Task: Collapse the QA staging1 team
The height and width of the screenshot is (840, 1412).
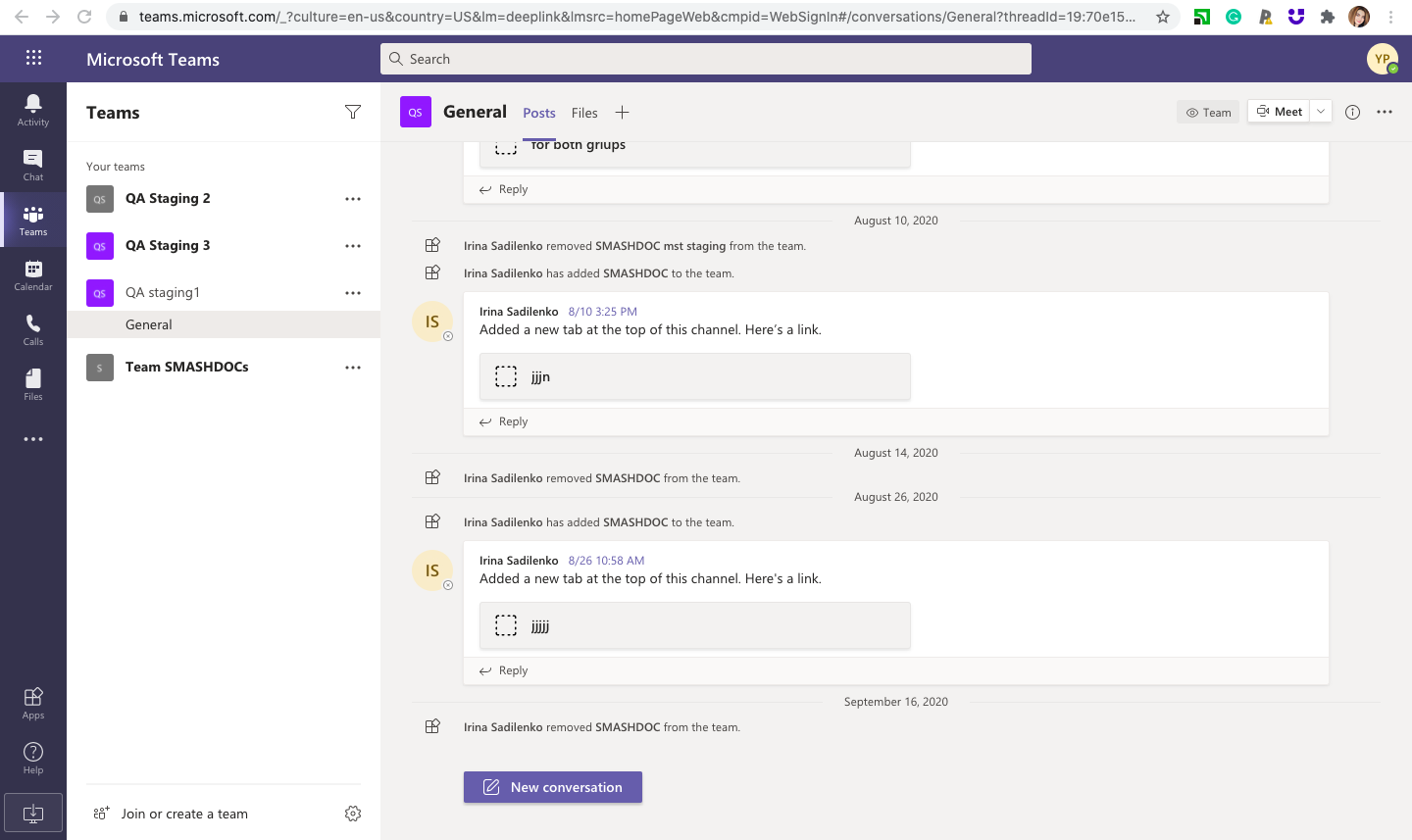Action: (x=224, y=293)
